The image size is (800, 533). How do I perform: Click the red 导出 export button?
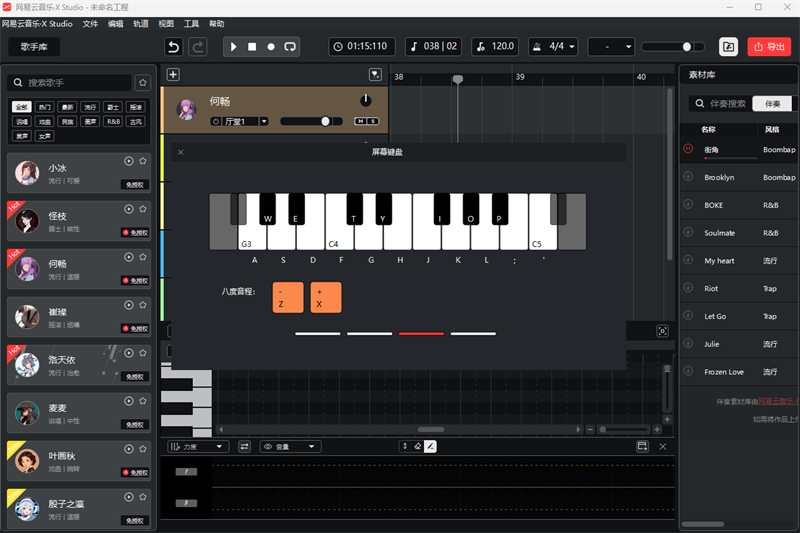pyautogui.click(x=769, y=47)
